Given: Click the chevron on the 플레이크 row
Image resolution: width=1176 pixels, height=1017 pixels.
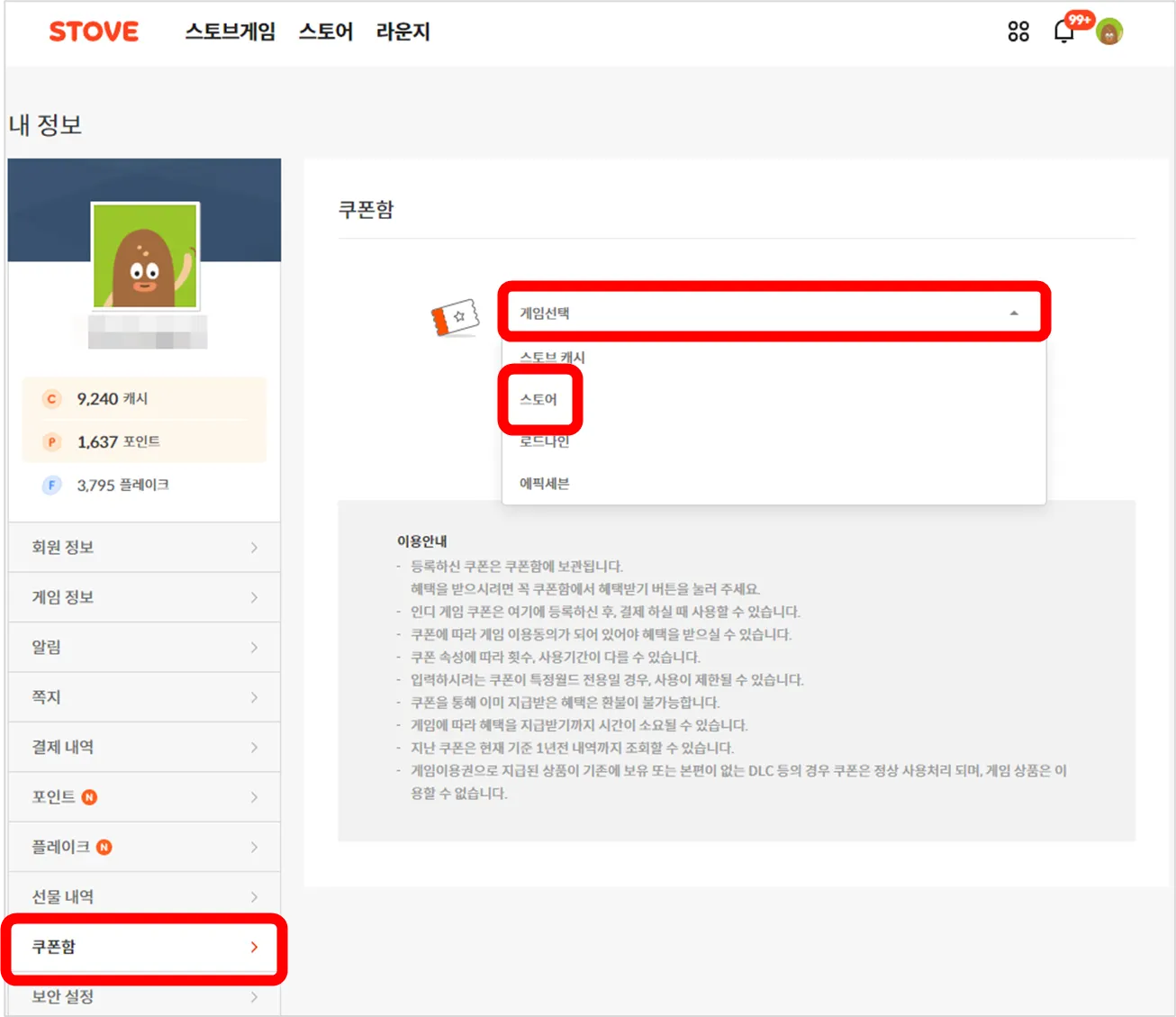Looking at the screenshot, I should [255, 847].
